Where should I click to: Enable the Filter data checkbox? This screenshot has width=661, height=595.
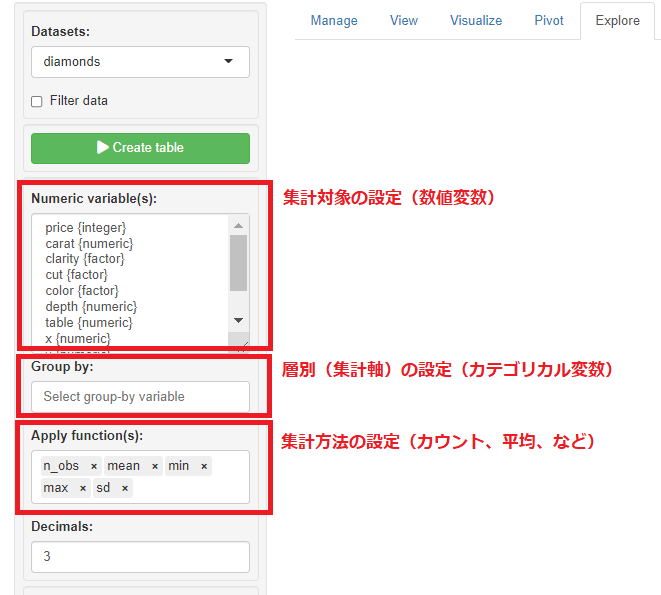pos(37,101)
